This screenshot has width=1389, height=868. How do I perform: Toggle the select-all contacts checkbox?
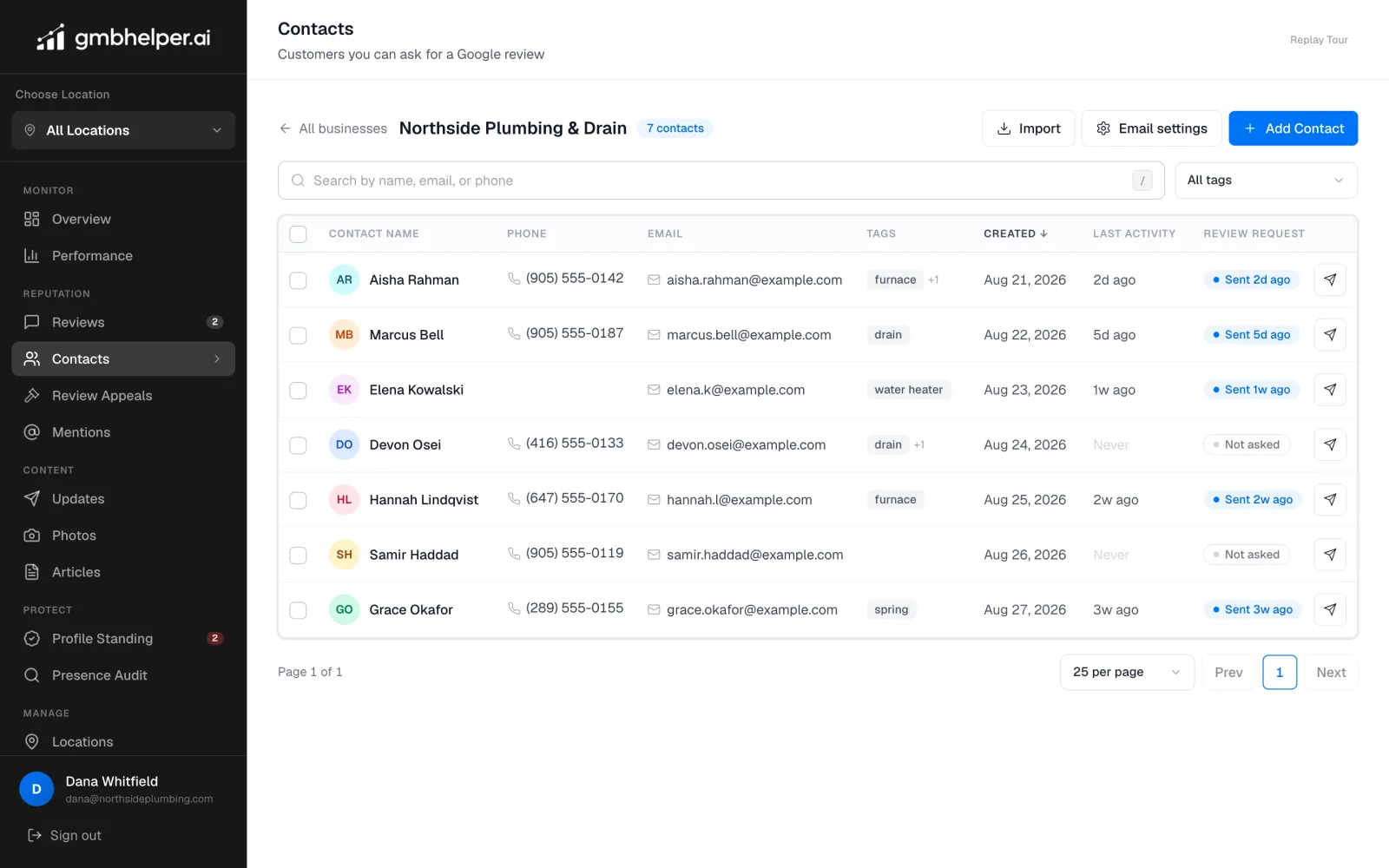pos(298,233)
